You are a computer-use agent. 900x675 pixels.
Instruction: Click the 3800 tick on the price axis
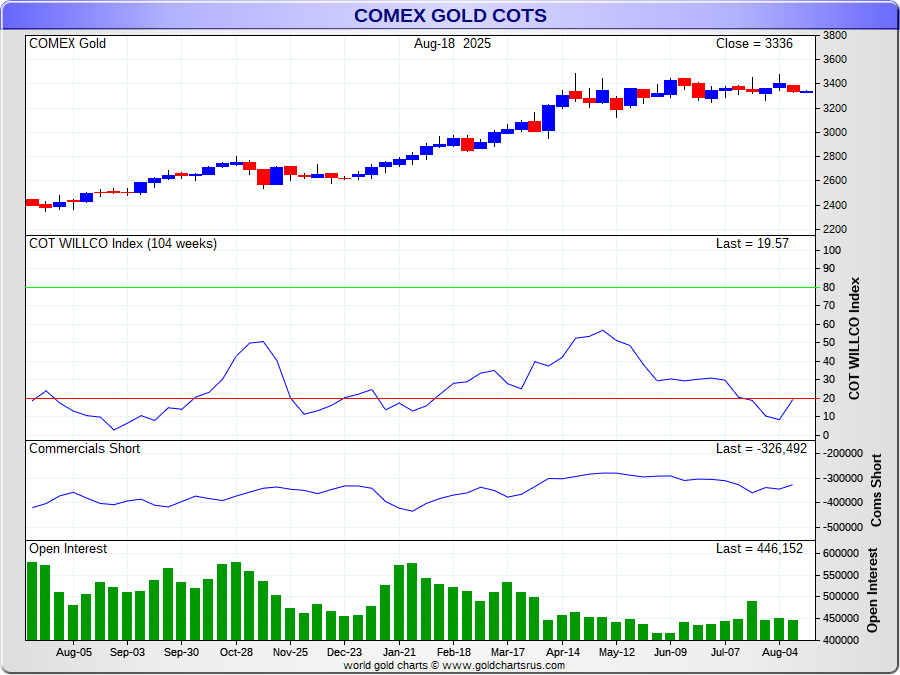[x=834, y=35]
